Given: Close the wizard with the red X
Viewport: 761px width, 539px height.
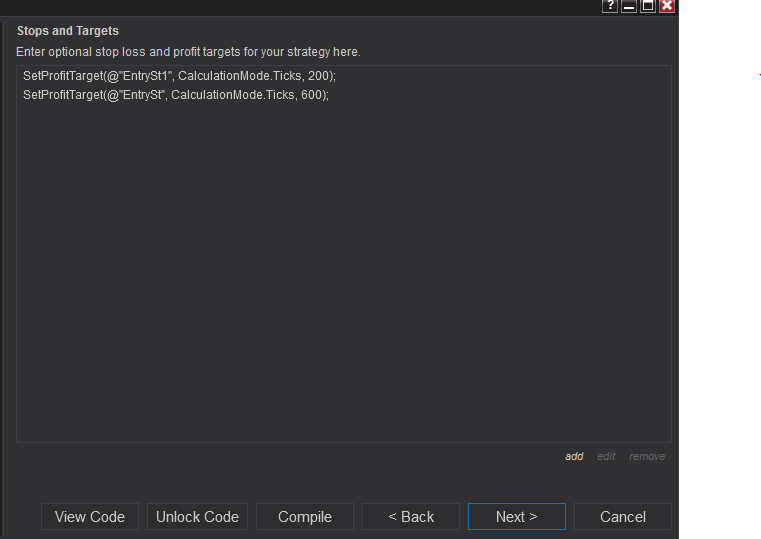Looking at the screenshot, I should pos(667,6).
